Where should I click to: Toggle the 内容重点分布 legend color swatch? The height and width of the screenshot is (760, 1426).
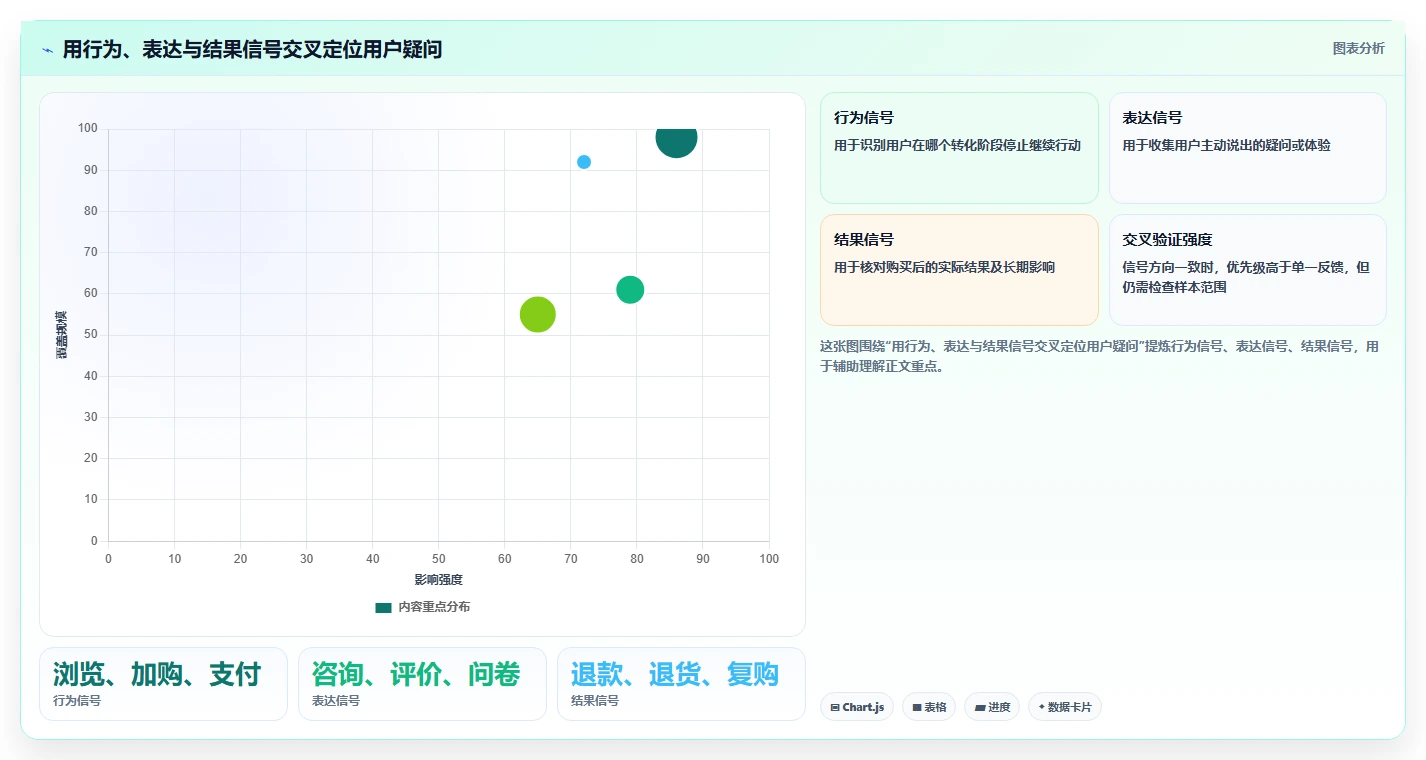point(383,607)
